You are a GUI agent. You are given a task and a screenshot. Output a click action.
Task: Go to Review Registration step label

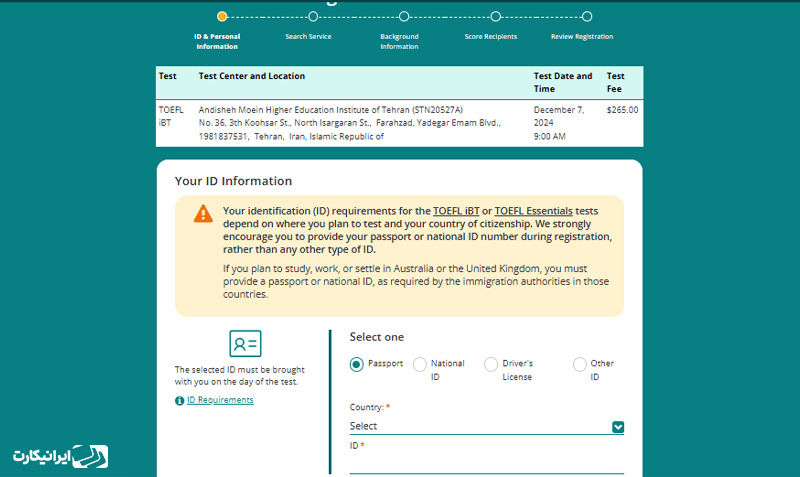click(x=582, y=36)
